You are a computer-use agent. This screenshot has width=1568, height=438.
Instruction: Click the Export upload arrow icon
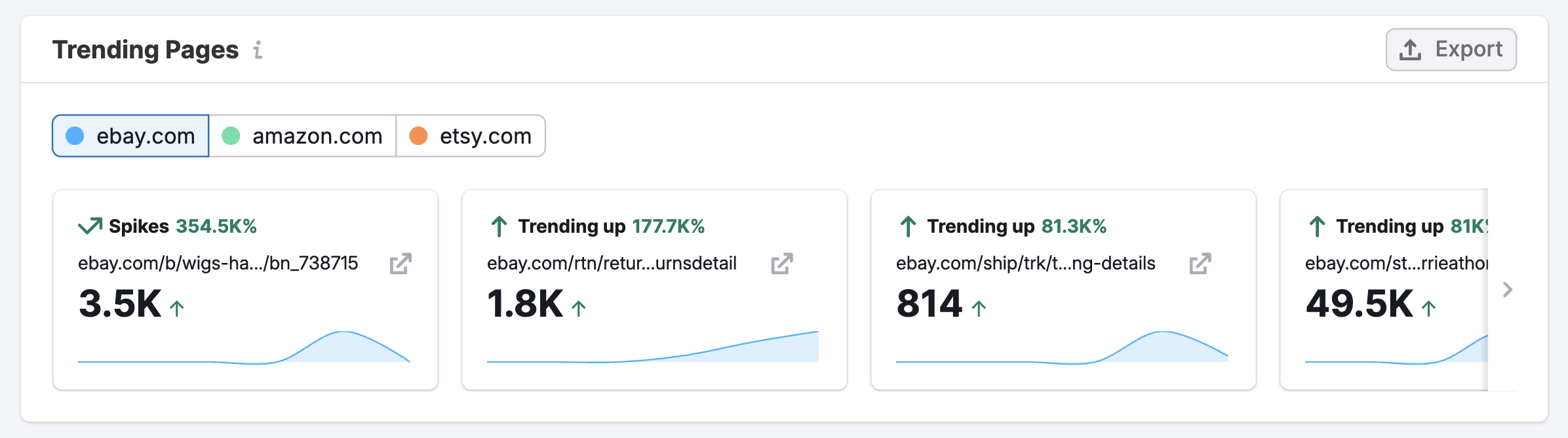click(x=1410, y=50)
